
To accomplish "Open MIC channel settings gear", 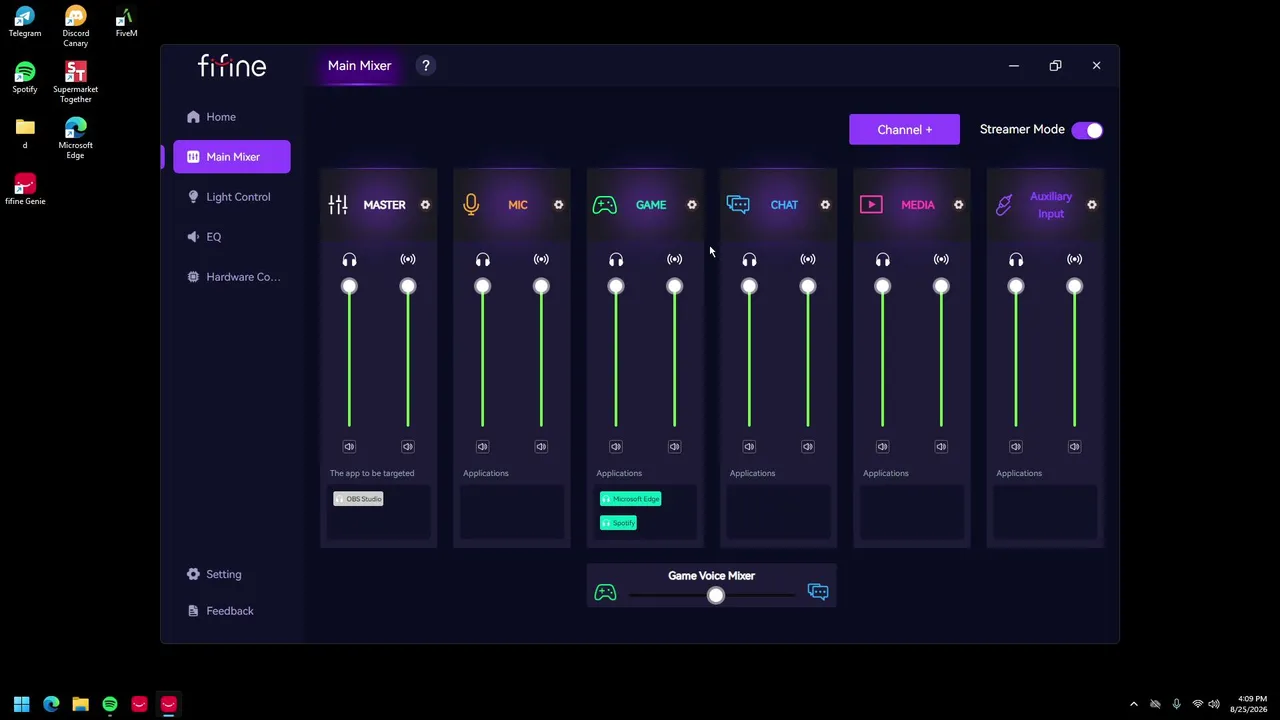I will coord(558,205).
